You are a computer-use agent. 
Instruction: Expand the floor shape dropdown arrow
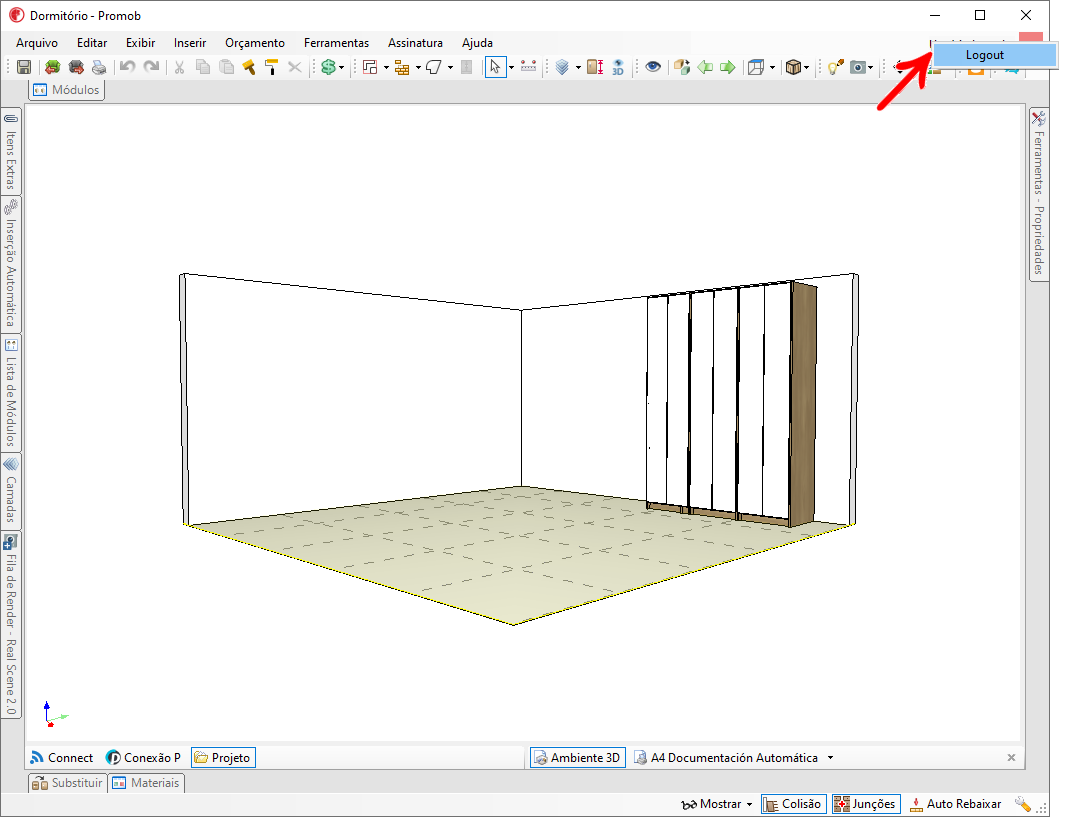(450, 67)
